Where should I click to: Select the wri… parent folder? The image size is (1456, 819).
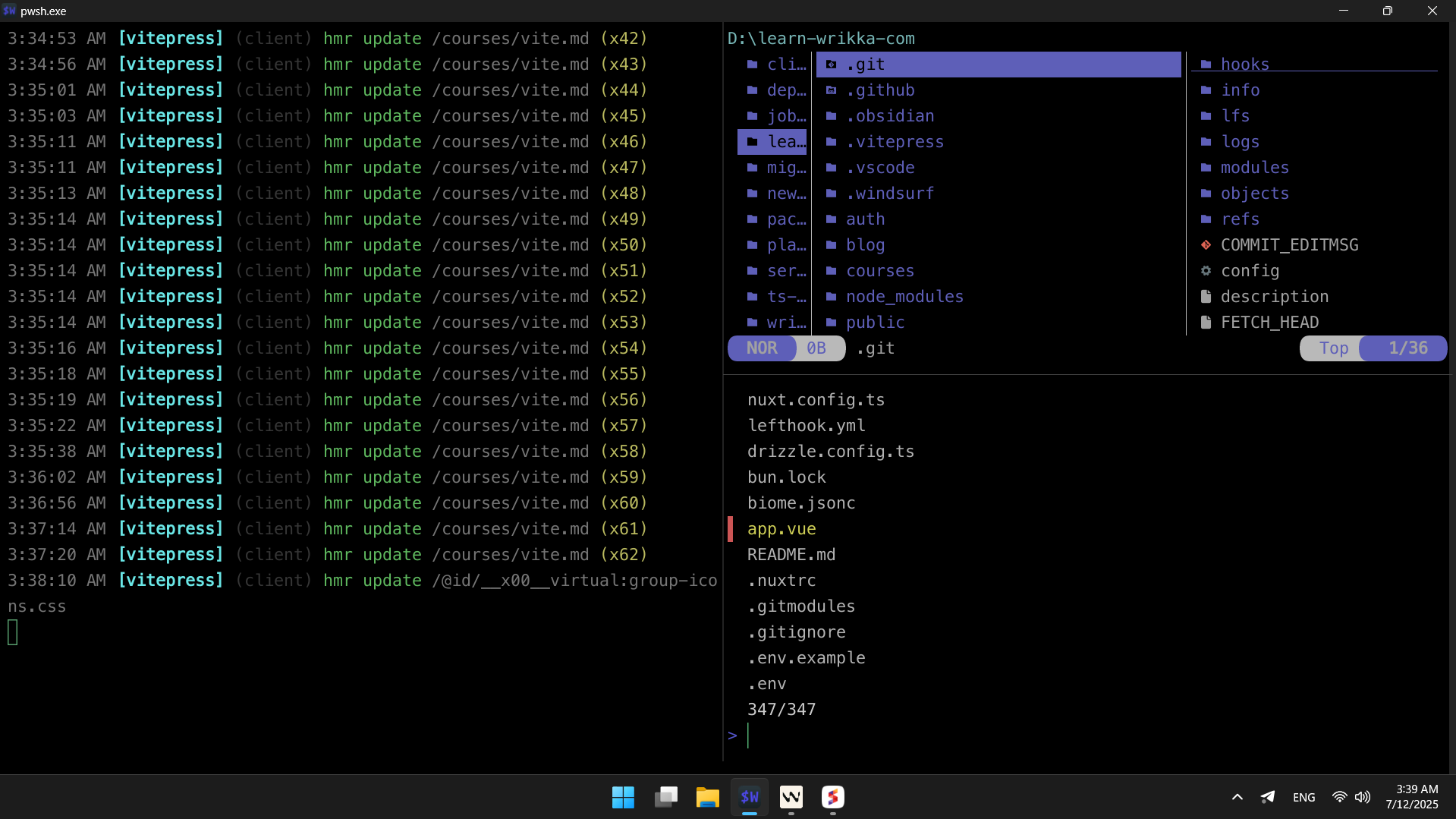click(x=772, y=323)
